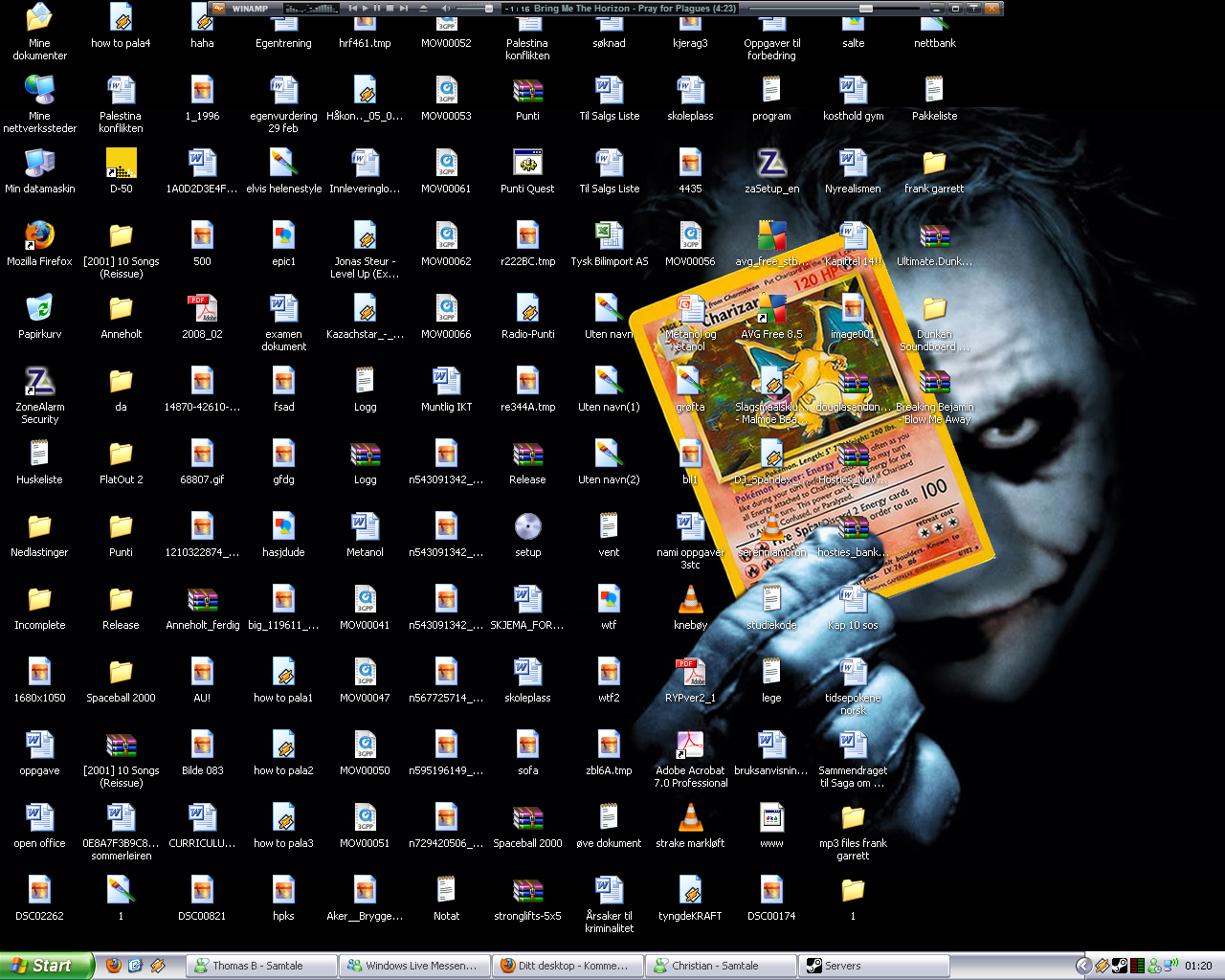Select Adobe Acrobat 7.0 Professional shortcut
The height and width of the screenshot is (980, 1225).
pyautogui.click(x=690, y=759)
